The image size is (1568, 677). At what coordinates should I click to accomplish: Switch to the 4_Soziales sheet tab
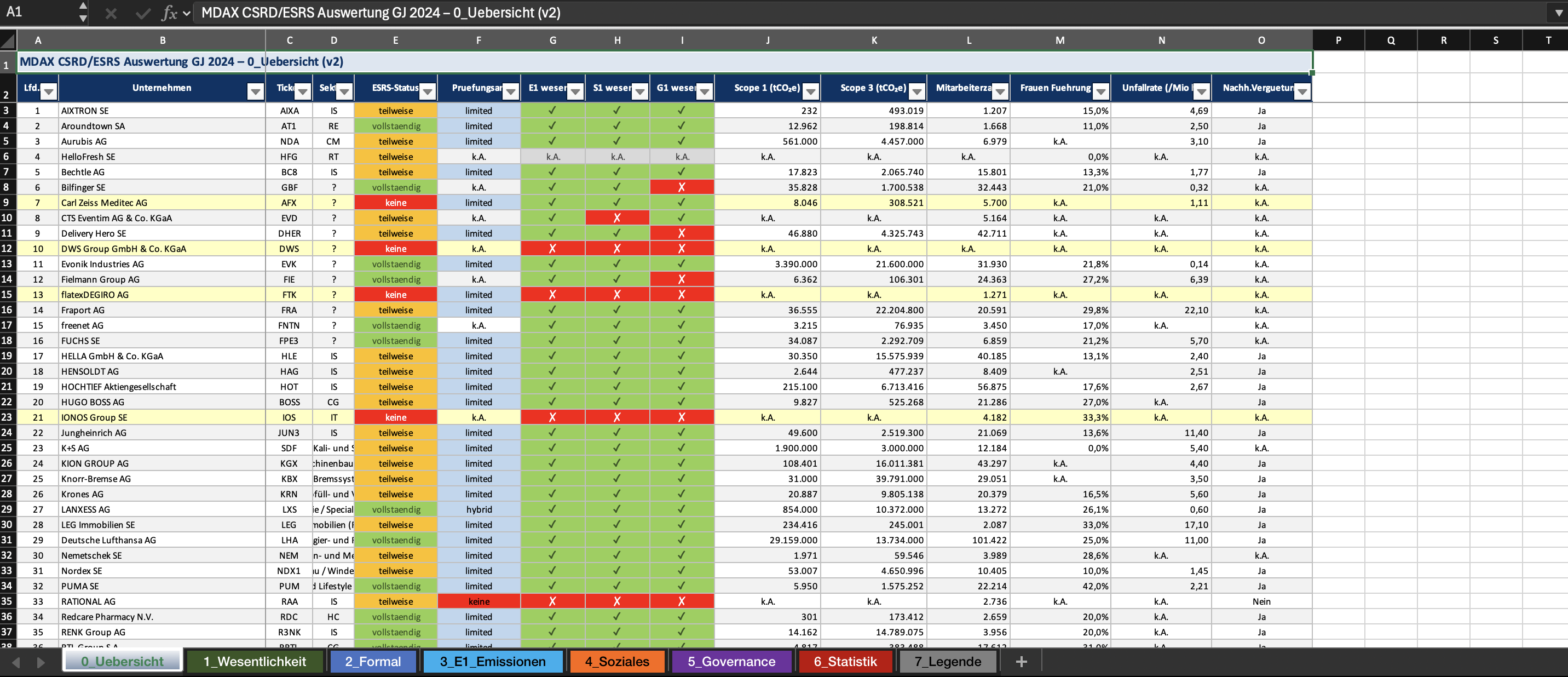click(x=617, y=661)
